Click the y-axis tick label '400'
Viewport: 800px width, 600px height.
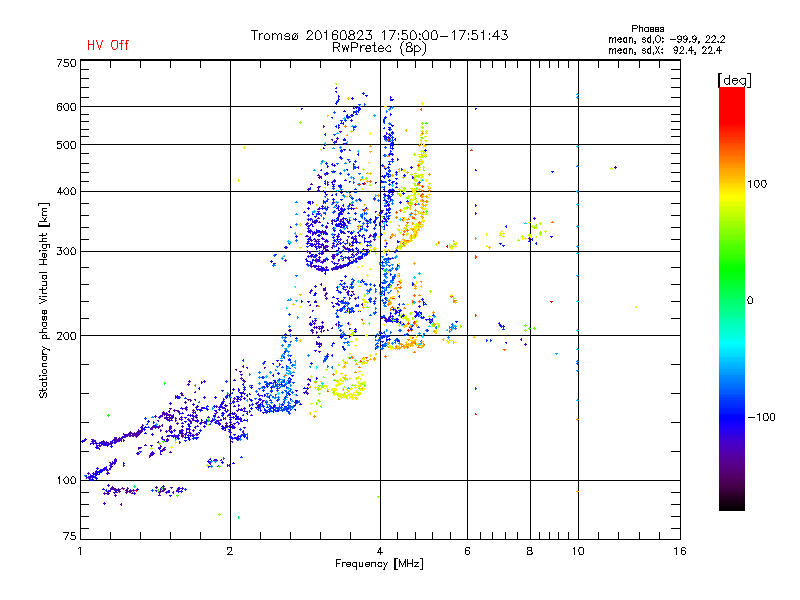tap(66, 191)
